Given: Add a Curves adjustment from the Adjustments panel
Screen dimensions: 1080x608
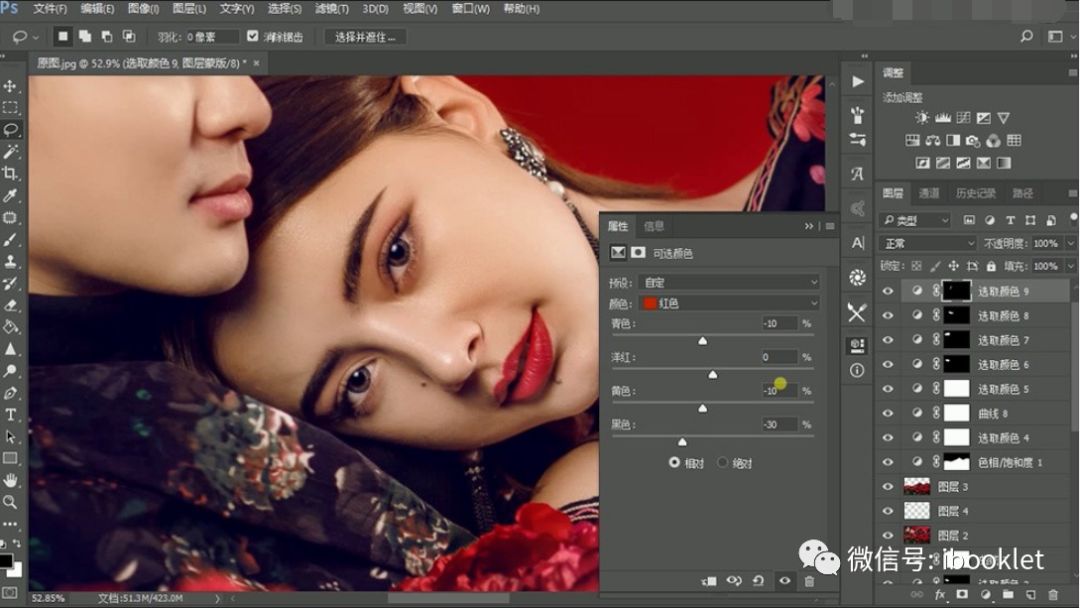Looking at the screenshot, I should click(964, 118).
